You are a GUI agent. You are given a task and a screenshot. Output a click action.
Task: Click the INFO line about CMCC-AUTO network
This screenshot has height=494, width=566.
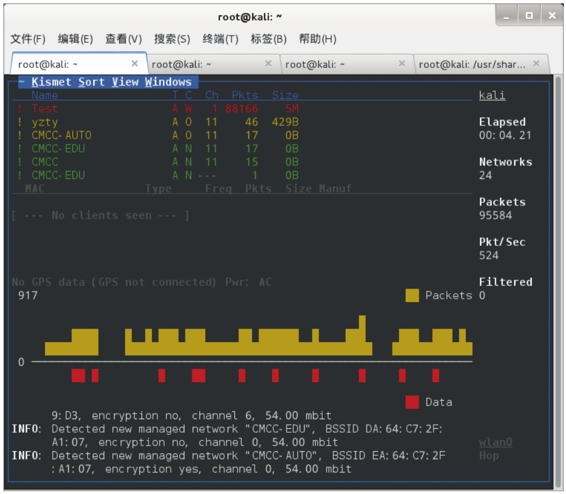pyautogui.click(x=228, y=462)
